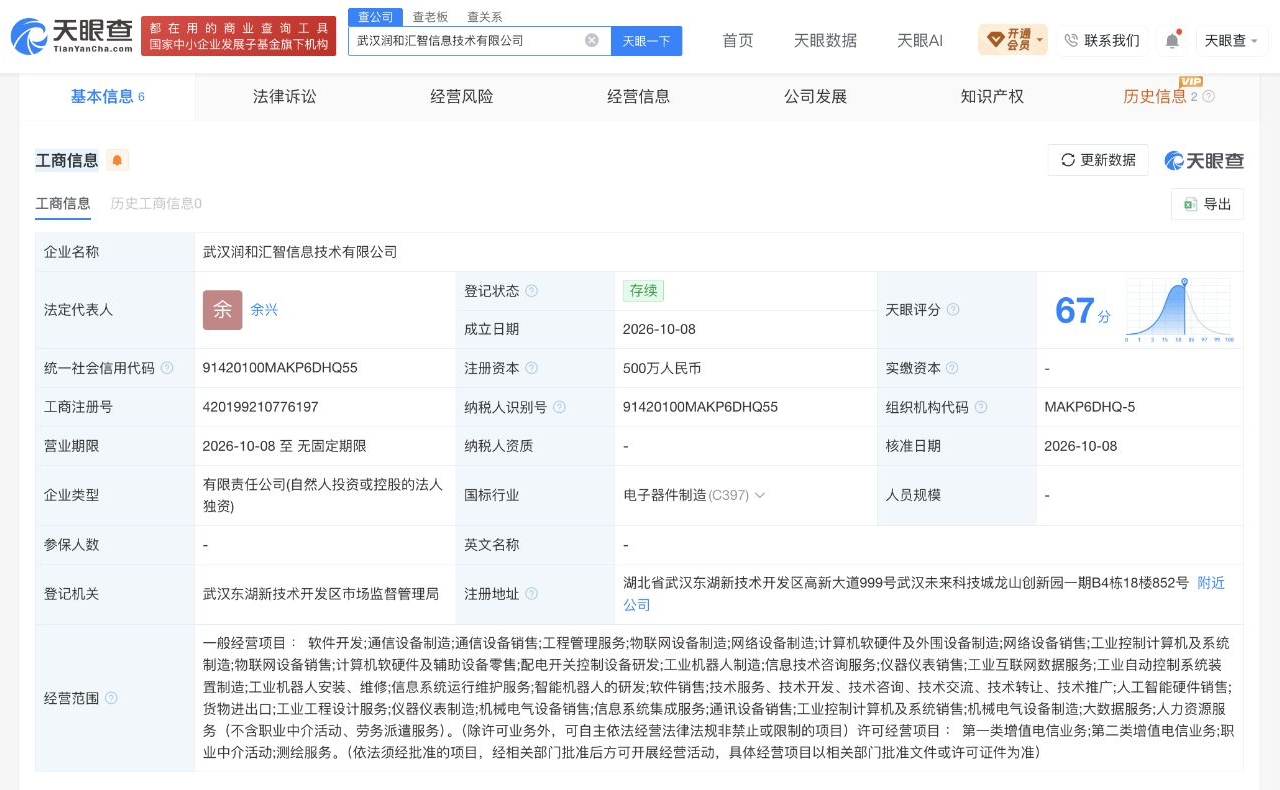
Task: Switch to the 查关系 search tab
Action: 484,17
